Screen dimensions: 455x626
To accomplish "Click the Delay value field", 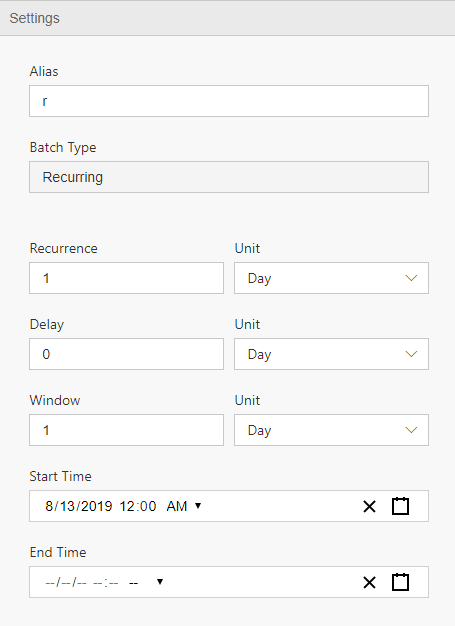I will tap(126, 354).
